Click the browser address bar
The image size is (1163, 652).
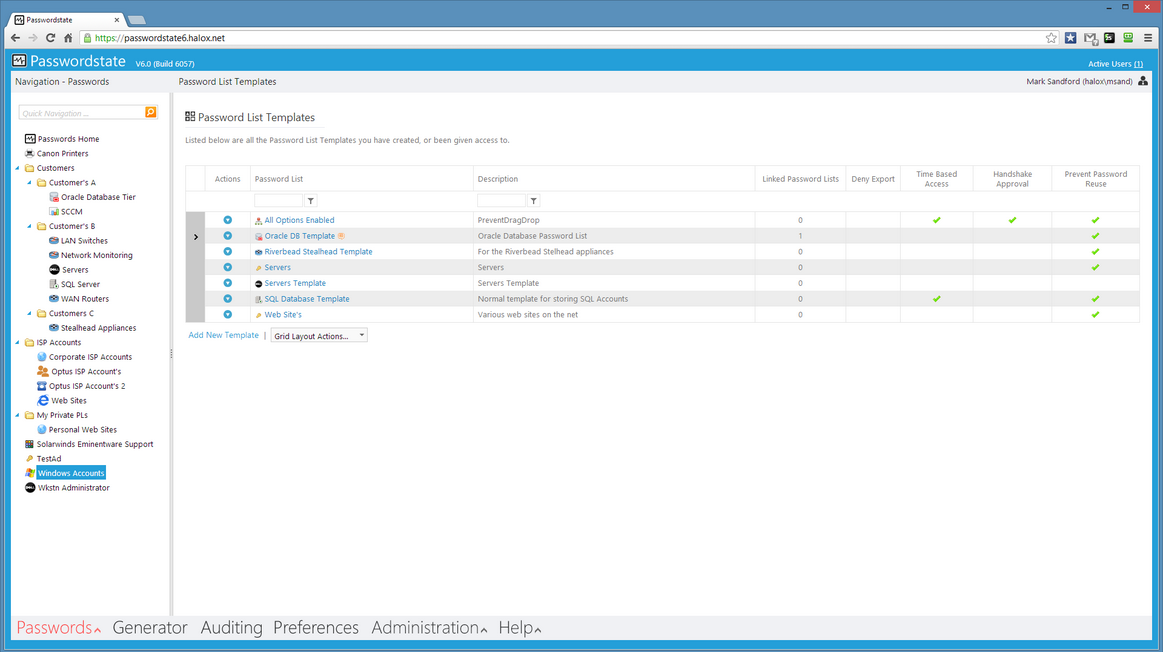pos(560,38)
